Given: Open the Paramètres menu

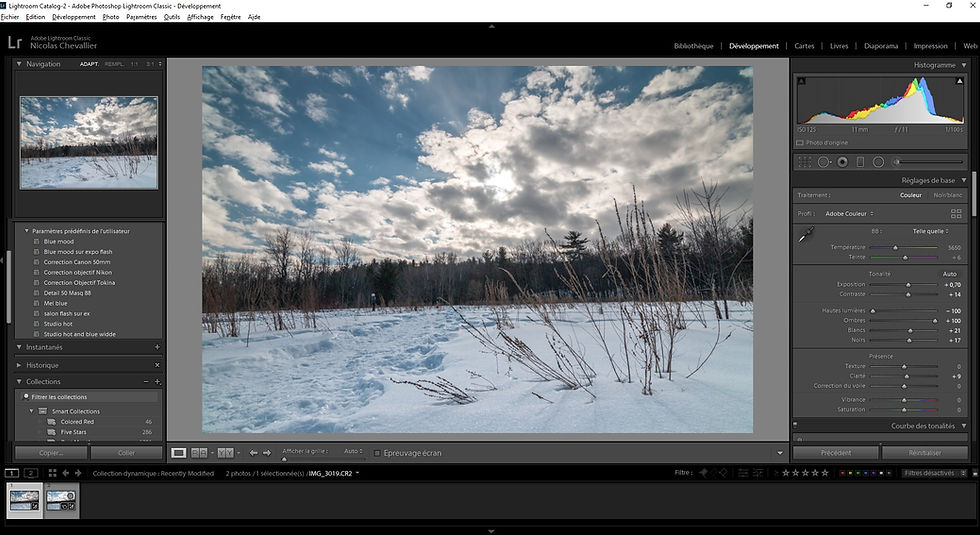Looking at the screenshot, I should (x=141, y=17).
